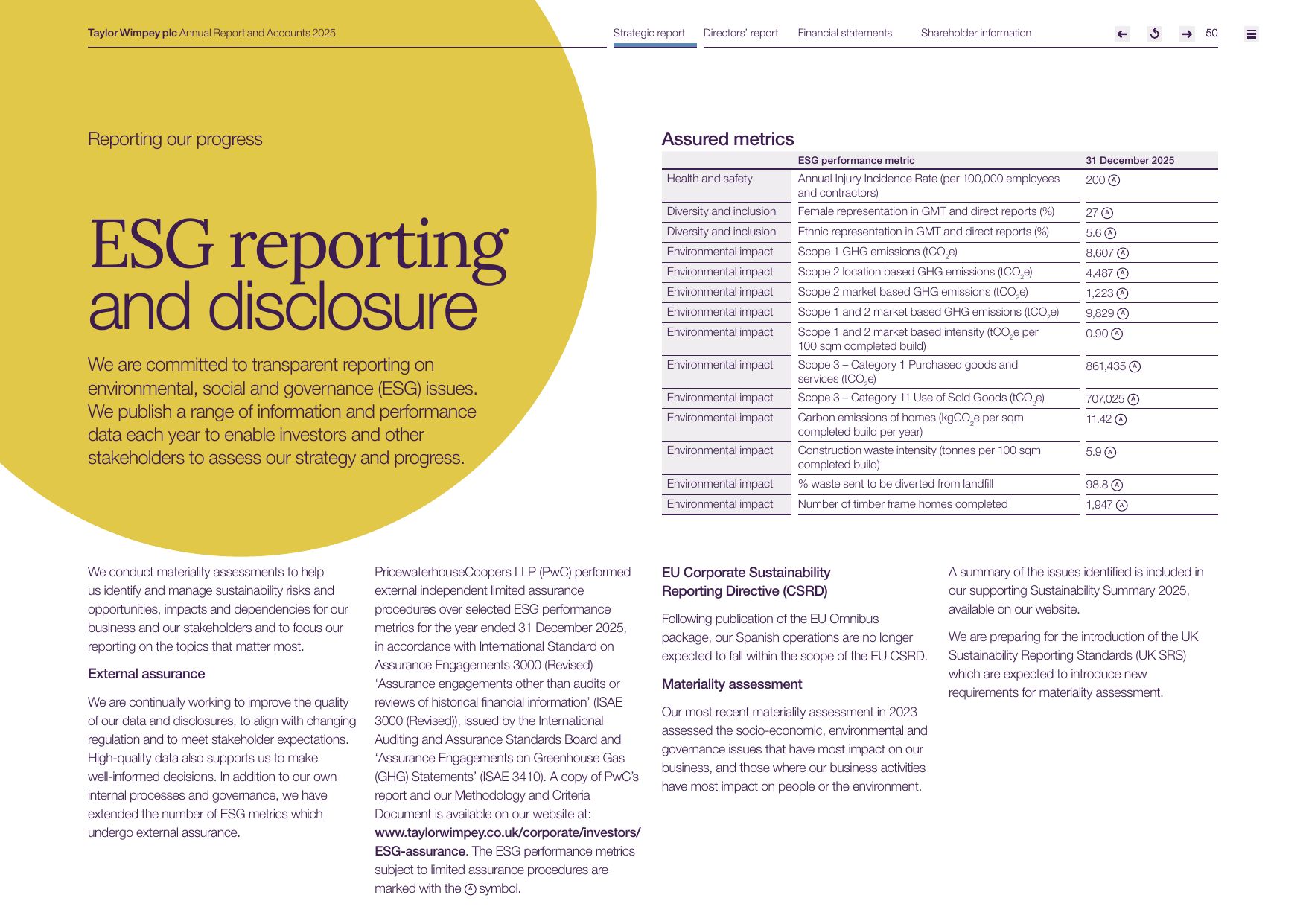Select 'Scope 2 location based GHG emissions'
The height and width of the screenshot is (924, 1306).
tap(915, 273)
